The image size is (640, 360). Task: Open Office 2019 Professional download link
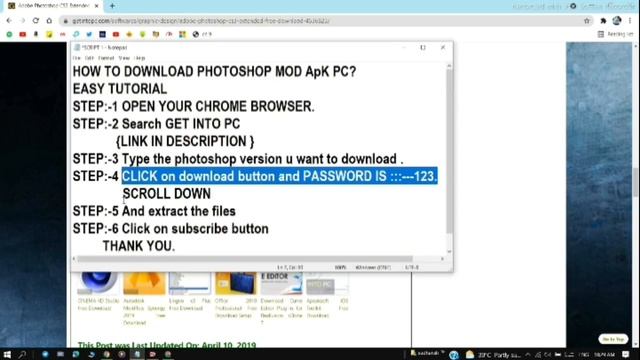click(x=236, y=308)
